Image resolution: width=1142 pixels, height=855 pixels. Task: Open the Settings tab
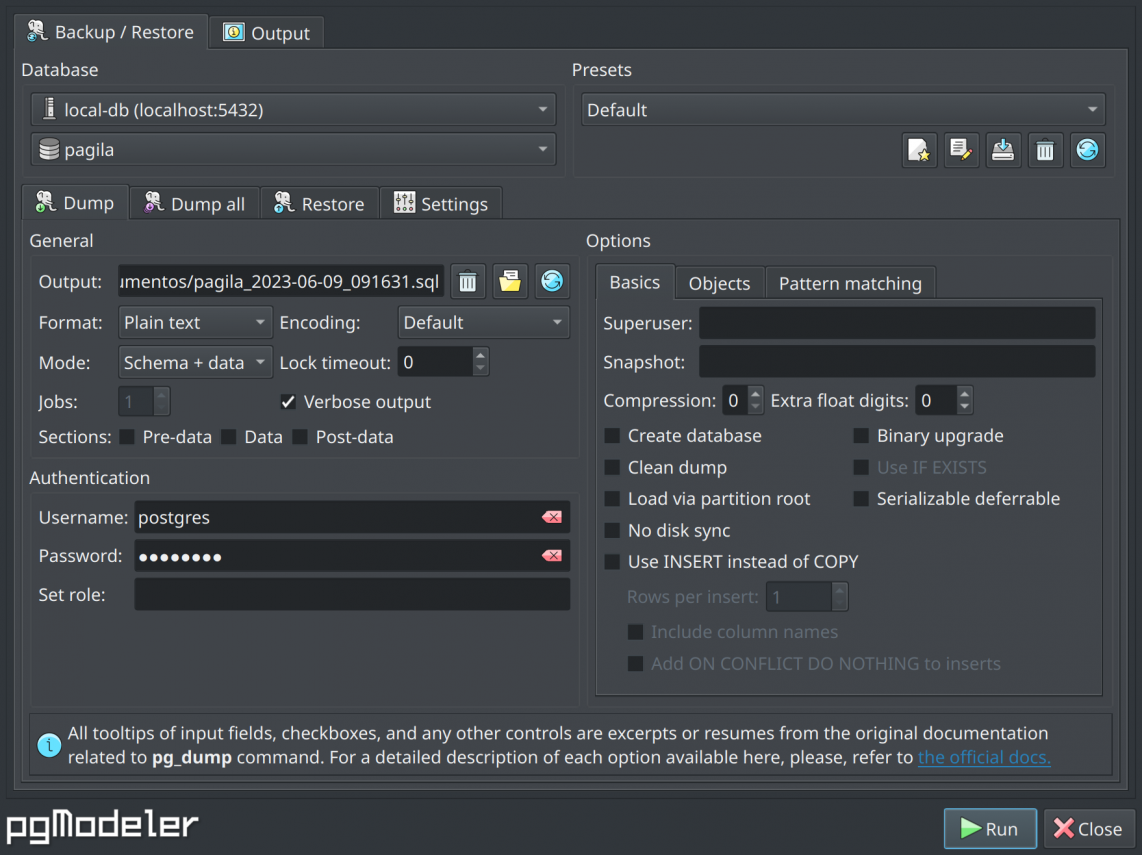441,203
